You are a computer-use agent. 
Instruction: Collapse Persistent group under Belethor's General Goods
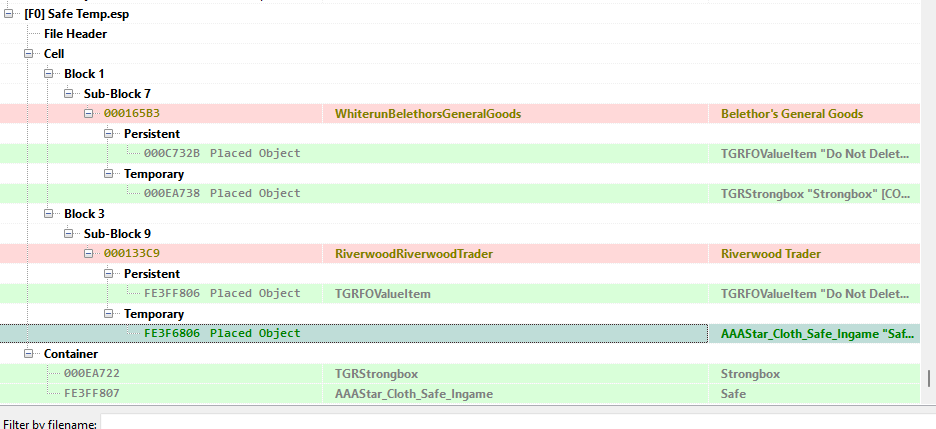tap(109, 134)
